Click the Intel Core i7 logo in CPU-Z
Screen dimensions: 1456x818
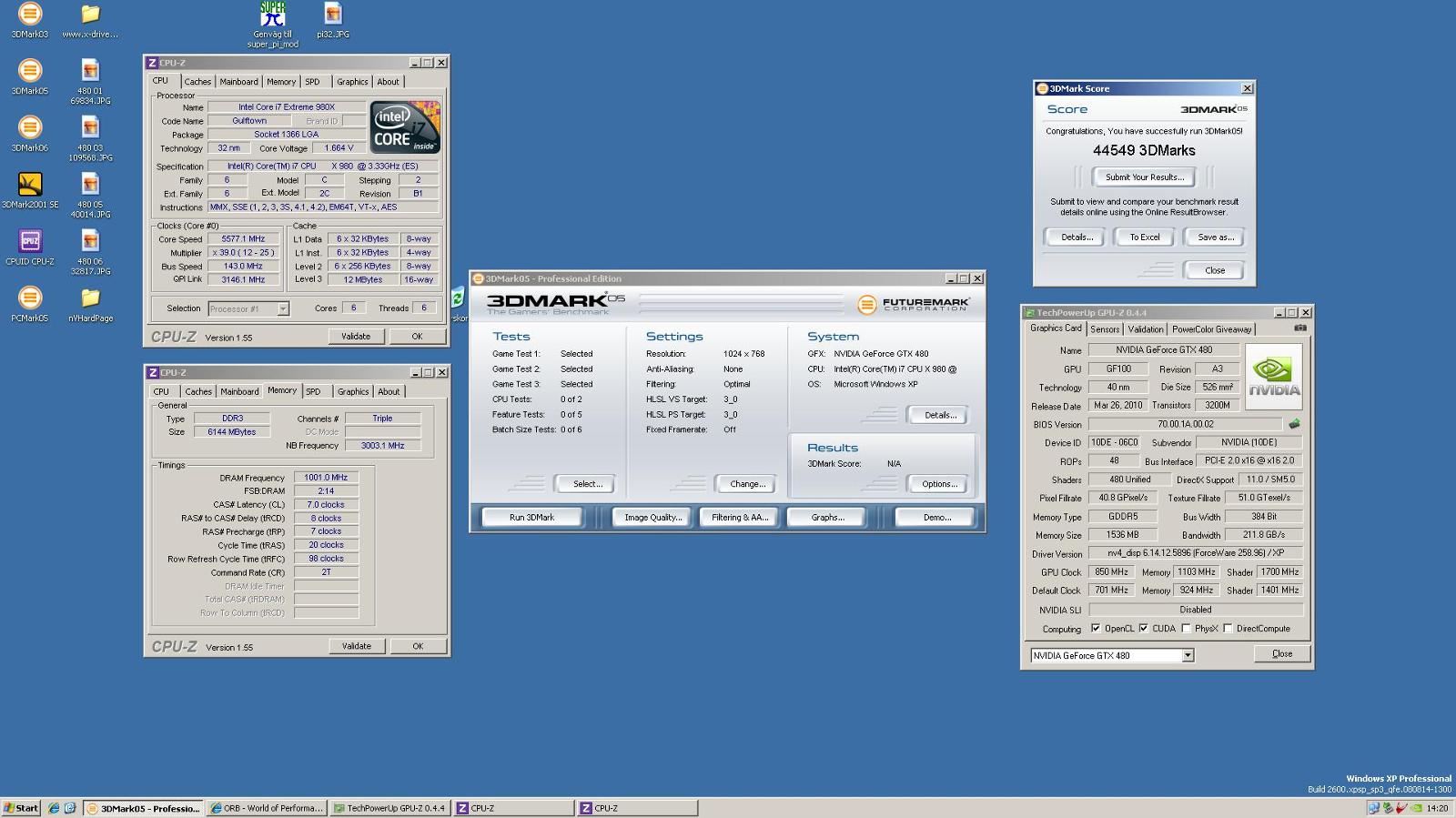[x=405, y=126]
